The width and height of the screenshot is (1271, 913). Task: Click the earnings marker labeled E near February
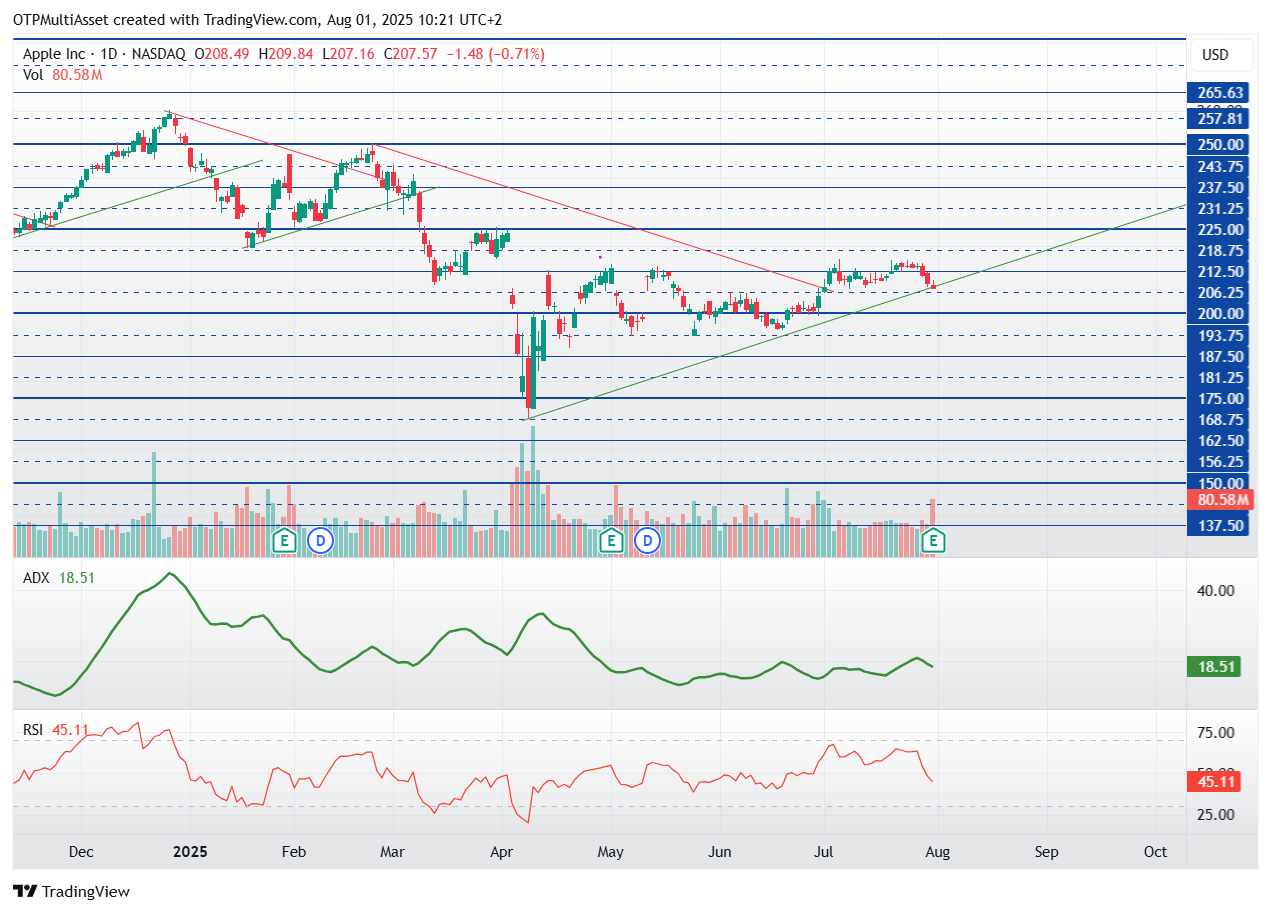click(284, 540)
